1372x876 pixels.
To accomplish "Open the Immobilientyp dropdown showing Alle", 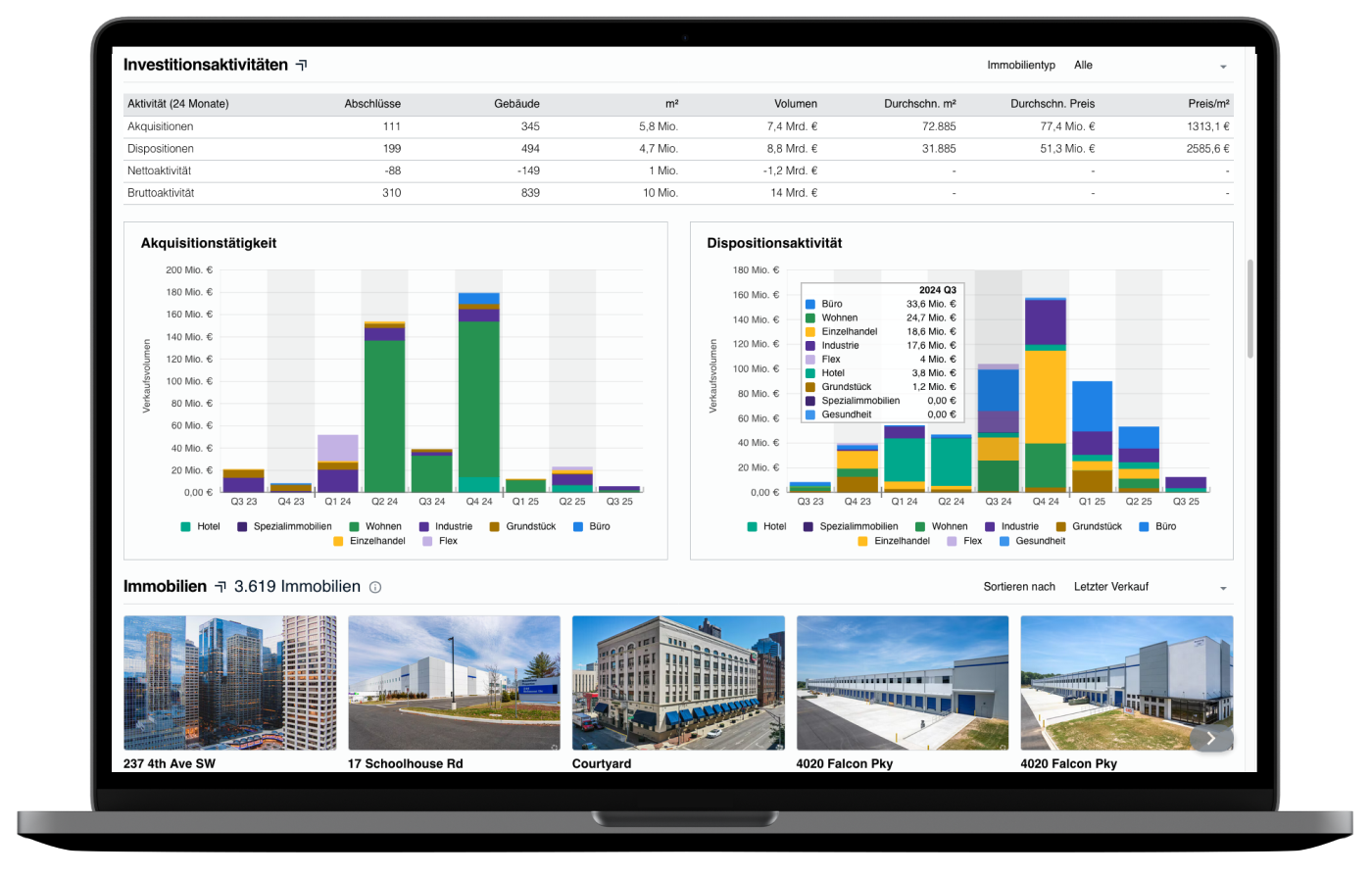I will click(x=1150, y=66).
